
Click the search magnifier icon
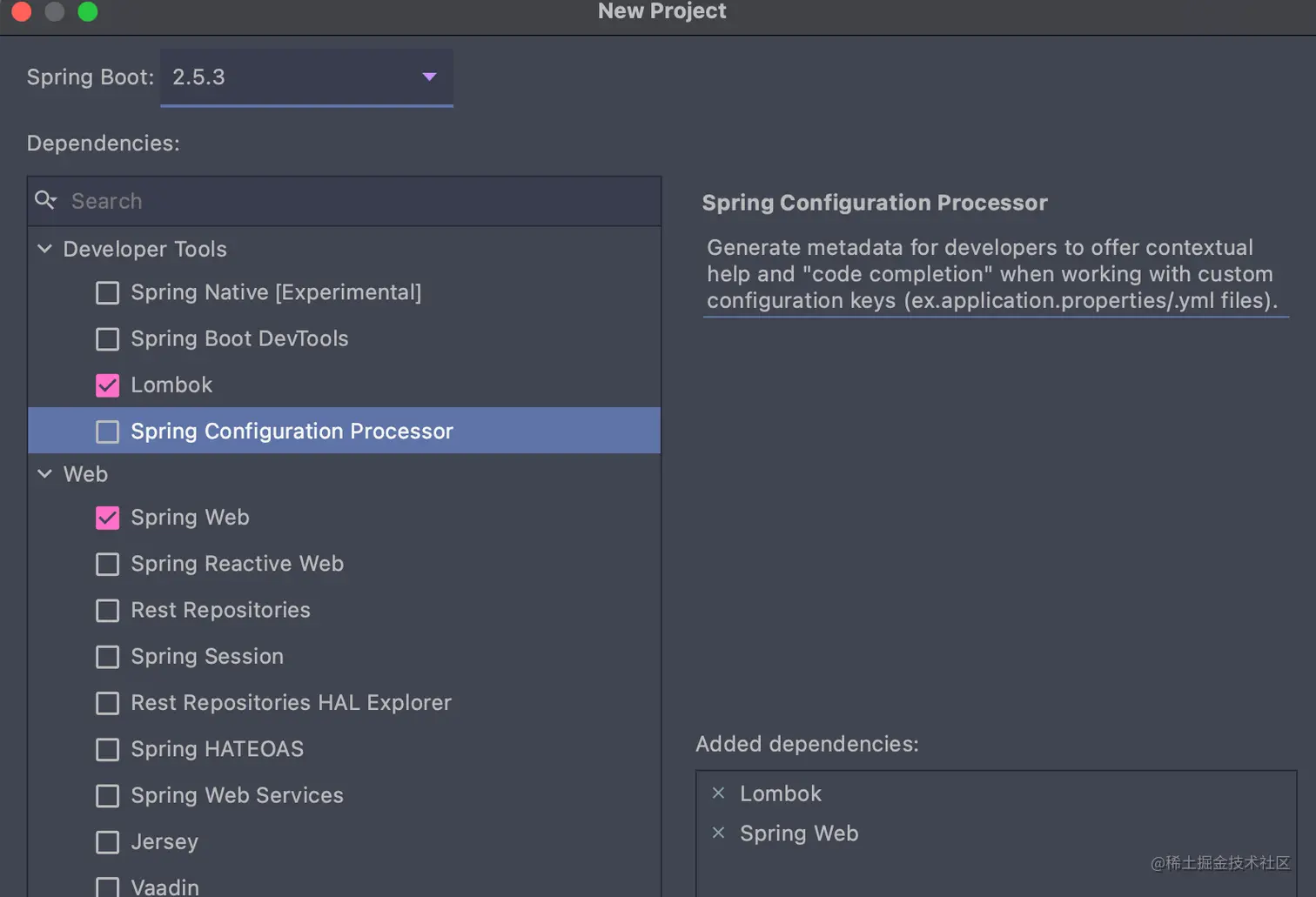[45, 200]
